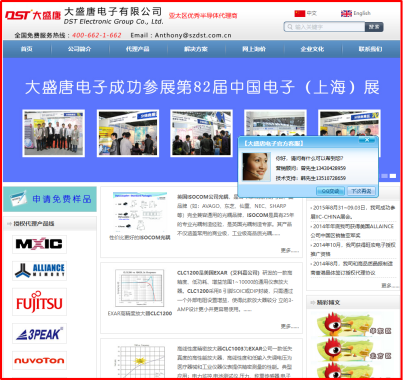Click the keyword search input field
The image size is (403, 381).
click(x=325, y=27)
